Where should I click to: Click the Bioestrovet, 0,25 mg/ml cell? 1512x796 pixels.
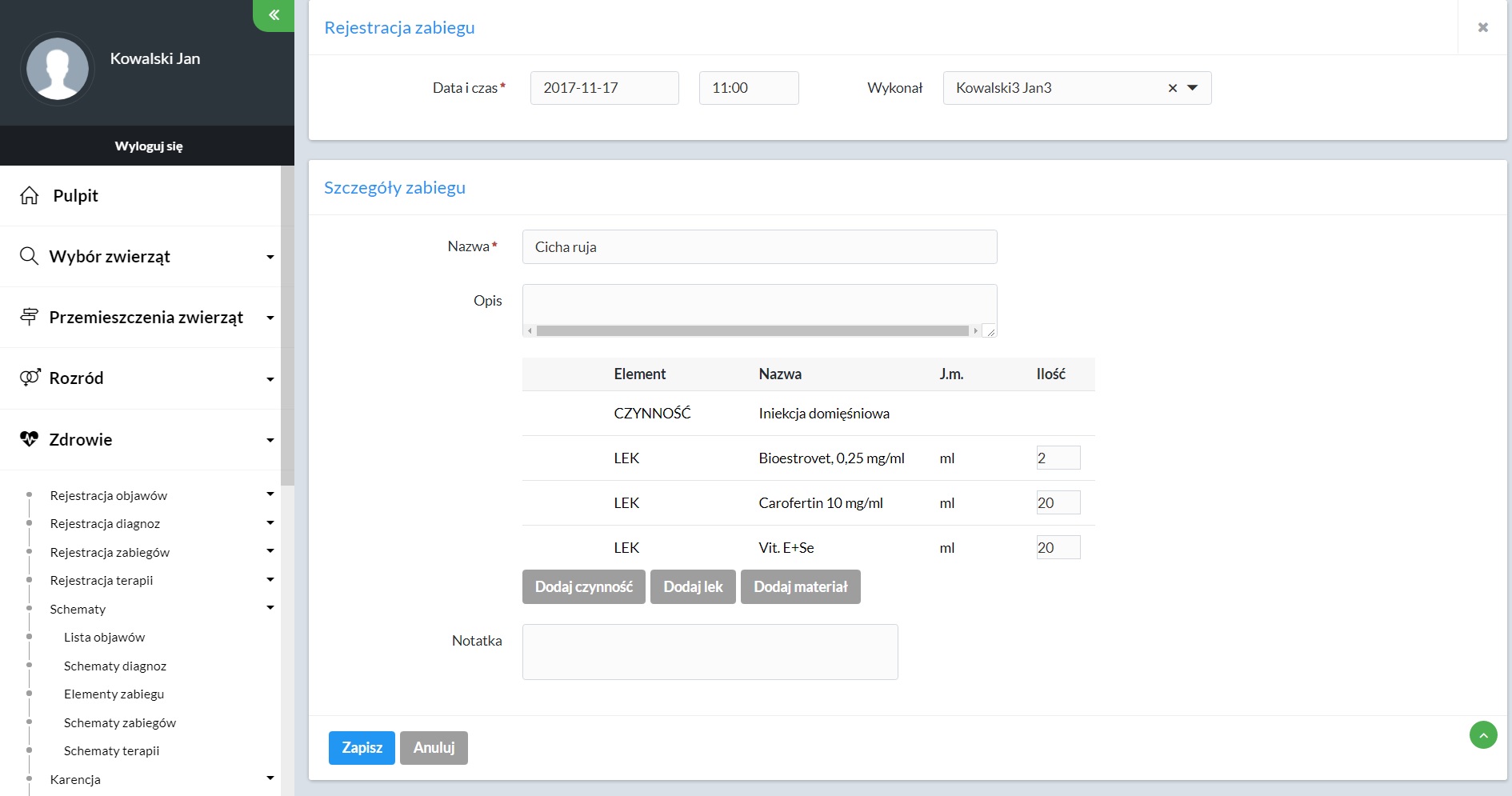831,458
